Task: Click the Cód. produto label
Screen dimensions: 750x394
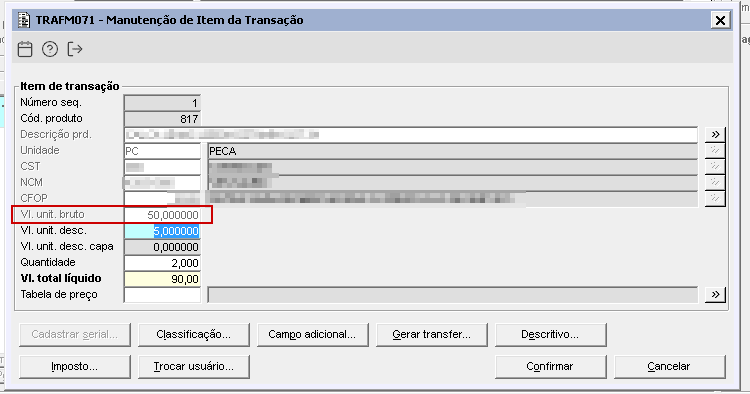Action: [x=51, y=118]
